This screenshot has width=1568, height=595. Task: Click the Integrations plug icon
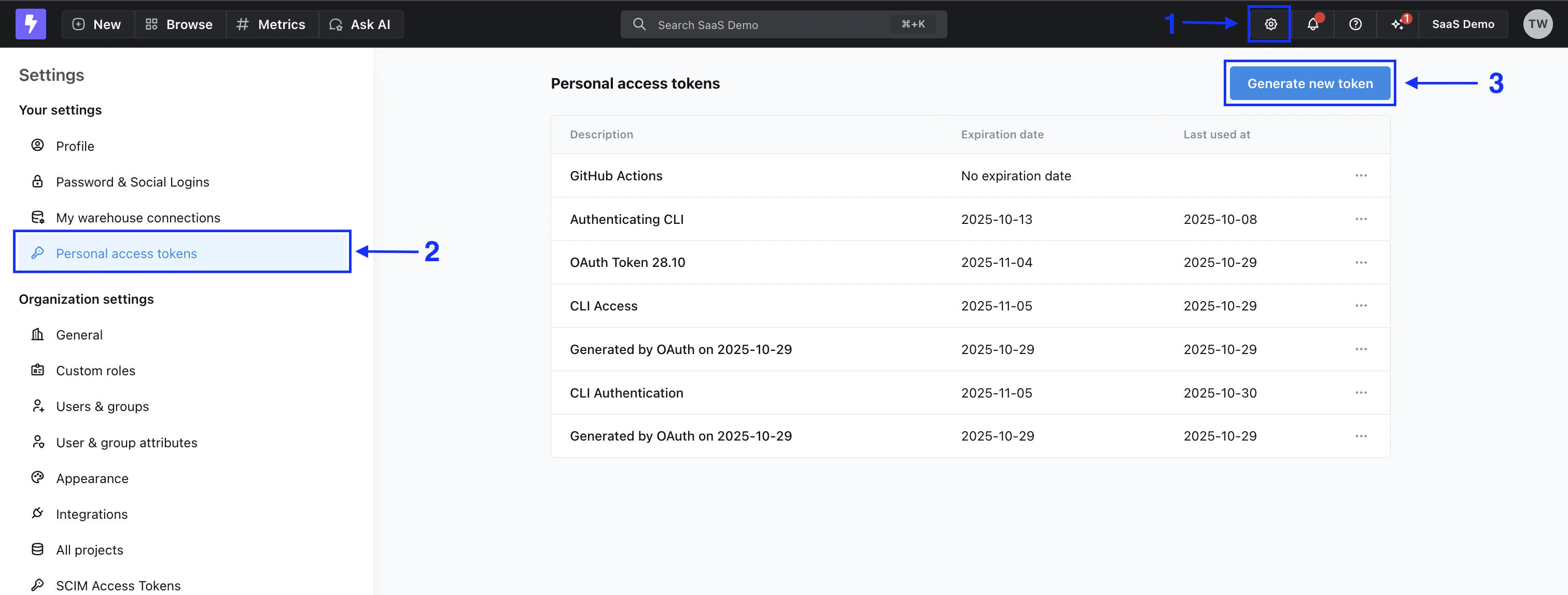click(38, 514)
